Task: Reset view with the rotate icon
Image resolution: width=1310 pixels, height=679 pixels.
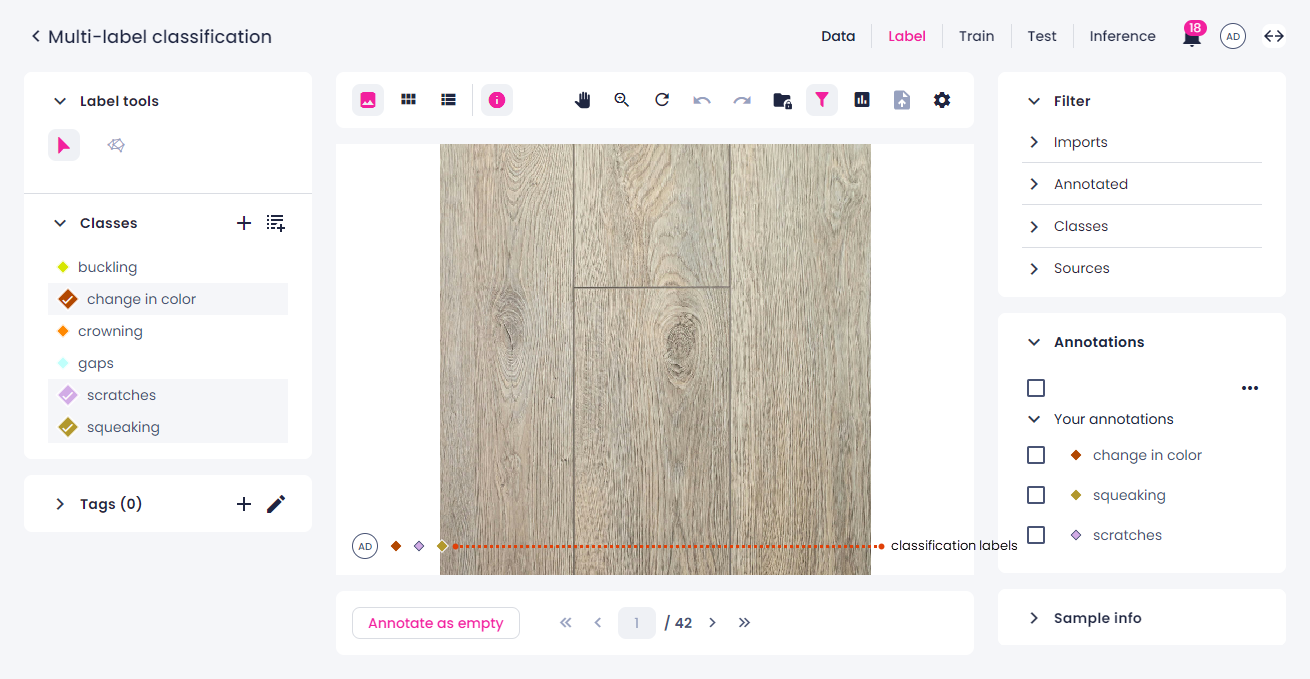Action: pyautogui.click(x=662, y=100)
